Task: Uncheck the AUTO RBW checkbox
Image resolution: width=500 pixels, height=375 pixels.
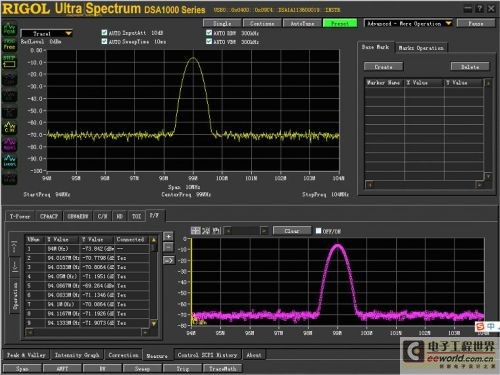Action: pos(209,33)
